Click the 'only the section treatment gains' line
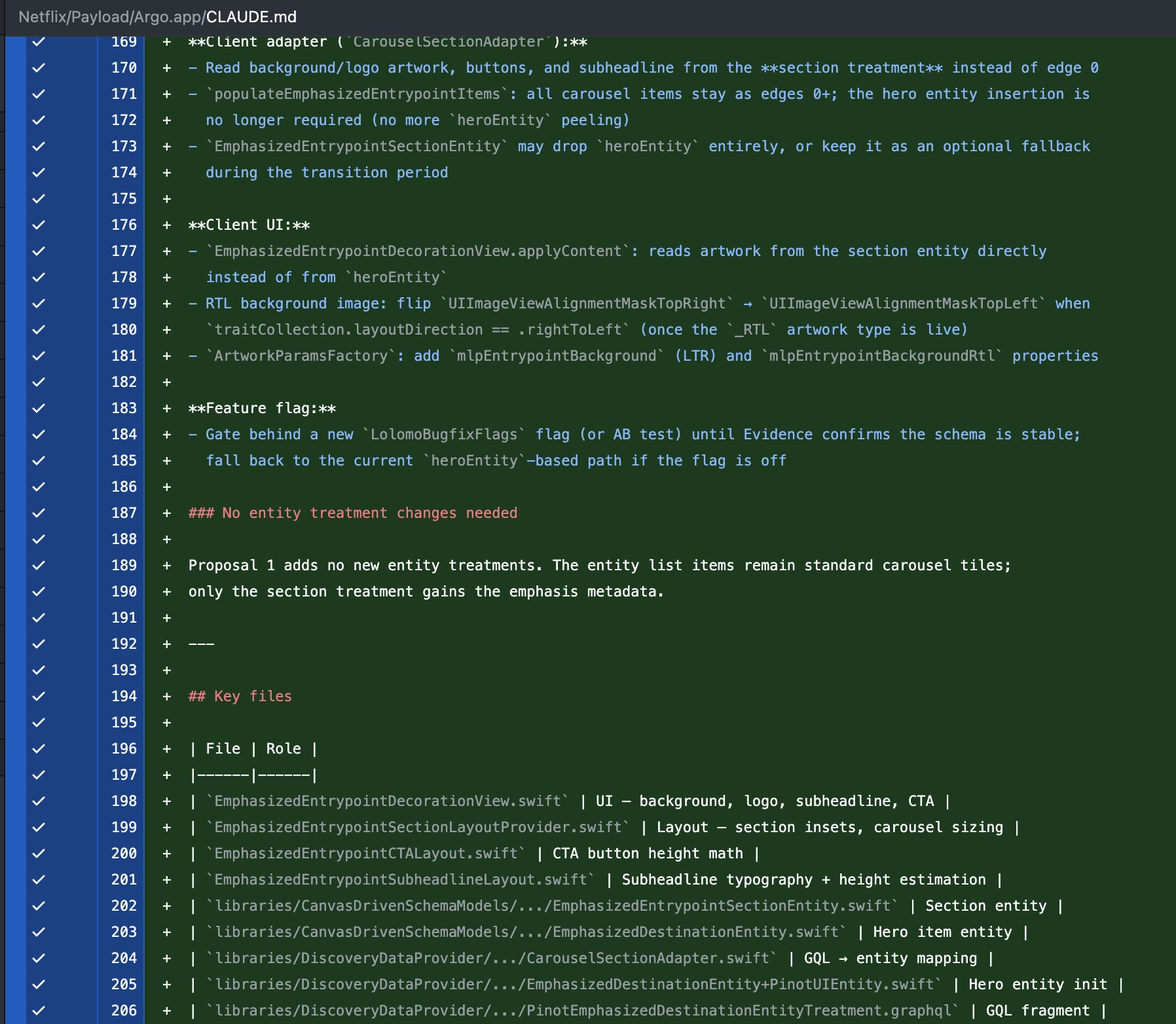 click(426, 591)
